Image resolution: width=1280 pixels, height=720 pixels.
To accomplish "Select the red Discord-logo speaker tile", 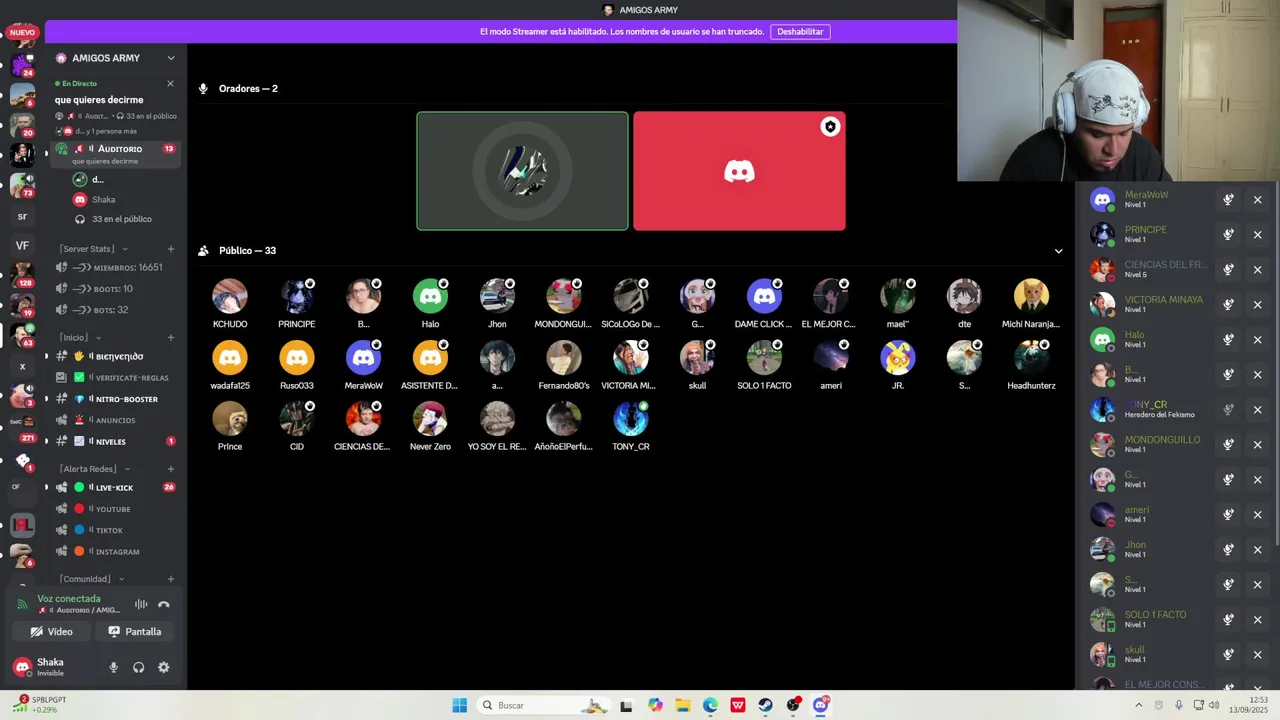I will (x=739, y=171).
